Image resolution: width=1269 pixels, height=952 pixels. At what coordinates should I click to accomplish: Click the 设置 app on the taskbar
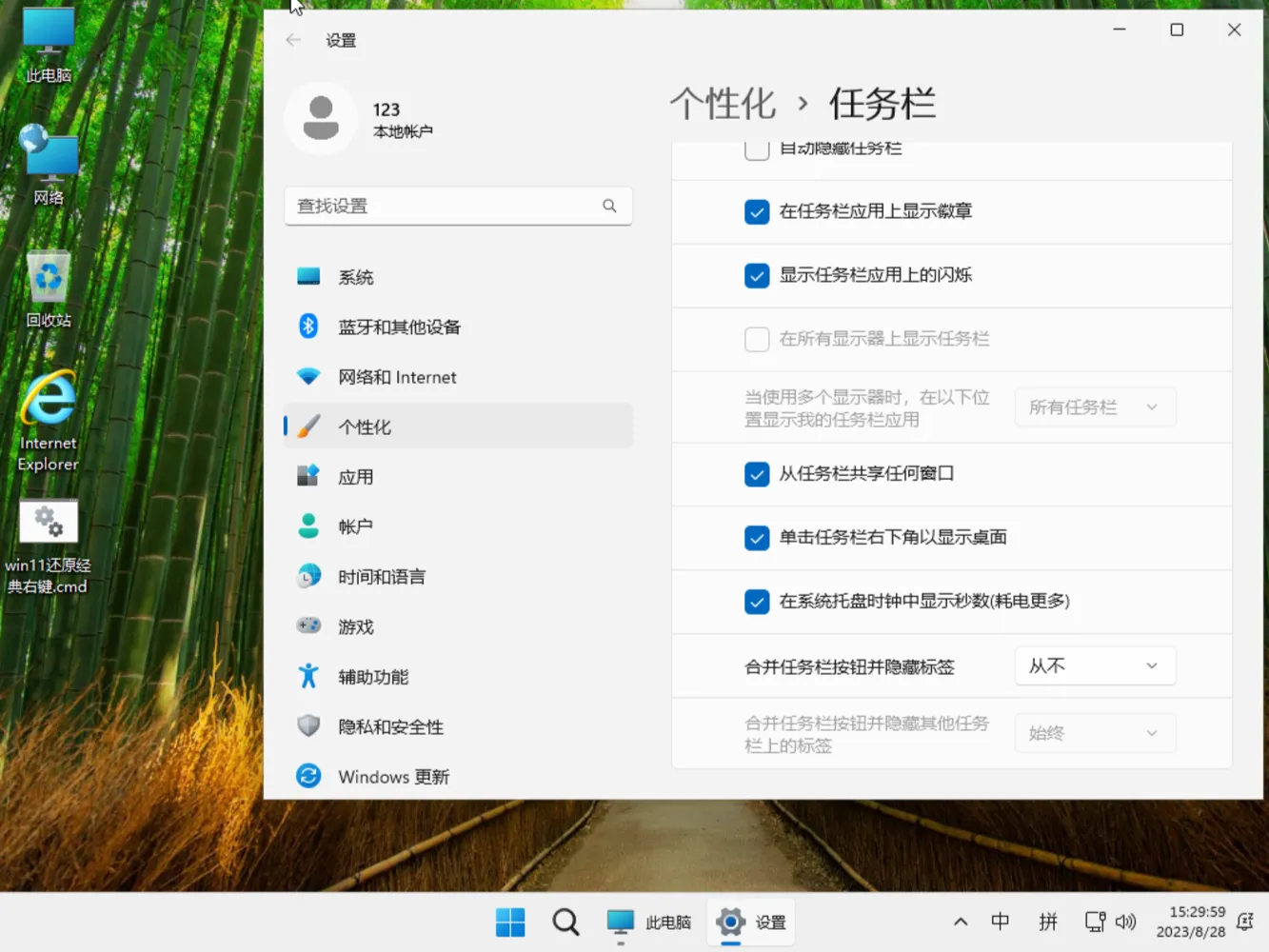point(750,922)
